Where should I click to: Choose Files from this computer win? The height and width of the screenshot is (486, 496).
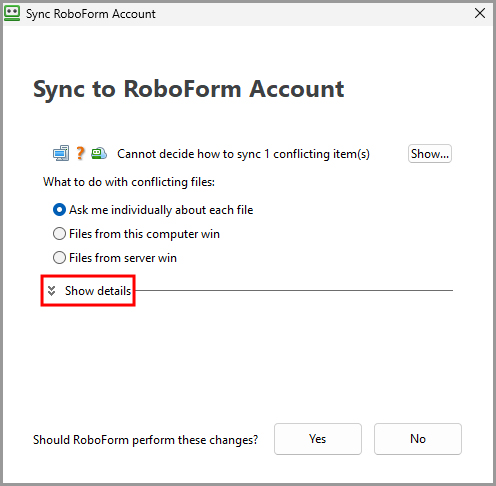point(59,234)
